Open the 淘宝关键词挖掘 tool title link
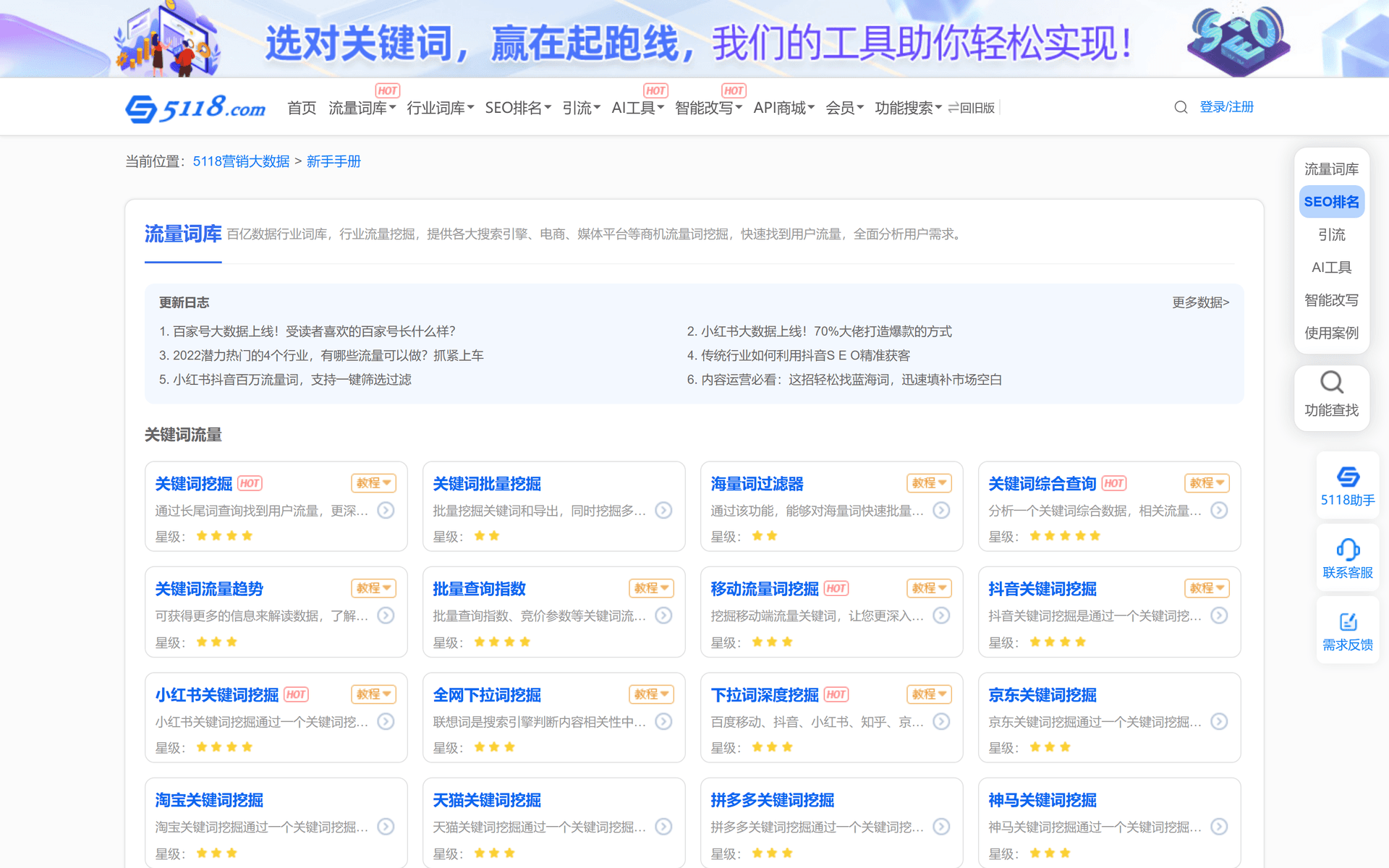This screenshot has height=868, width=1389. (209, 800)
